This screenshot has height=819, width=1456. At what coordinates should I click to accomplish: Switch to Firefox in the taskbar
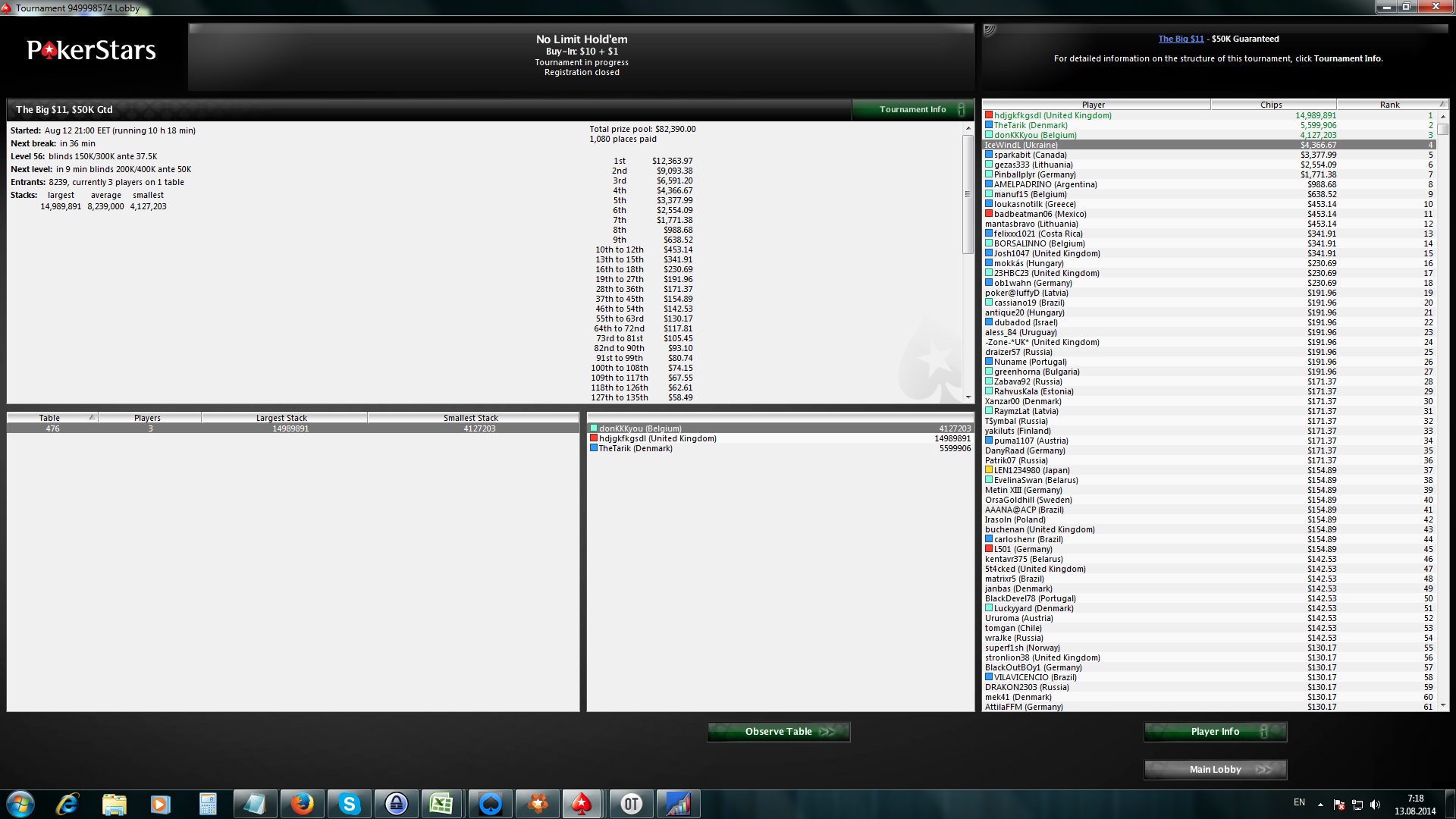coord(302,804)
